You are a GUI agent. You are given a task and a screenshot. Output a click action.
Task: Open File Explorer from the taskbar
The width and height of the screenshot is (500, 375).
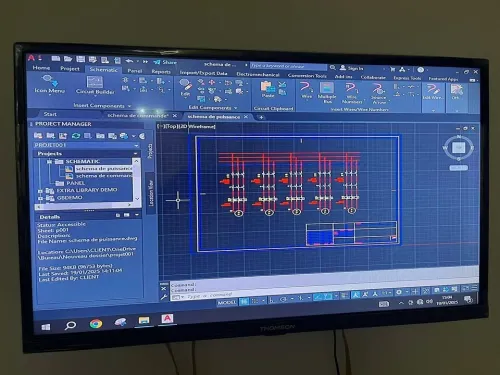coord(144,321)
